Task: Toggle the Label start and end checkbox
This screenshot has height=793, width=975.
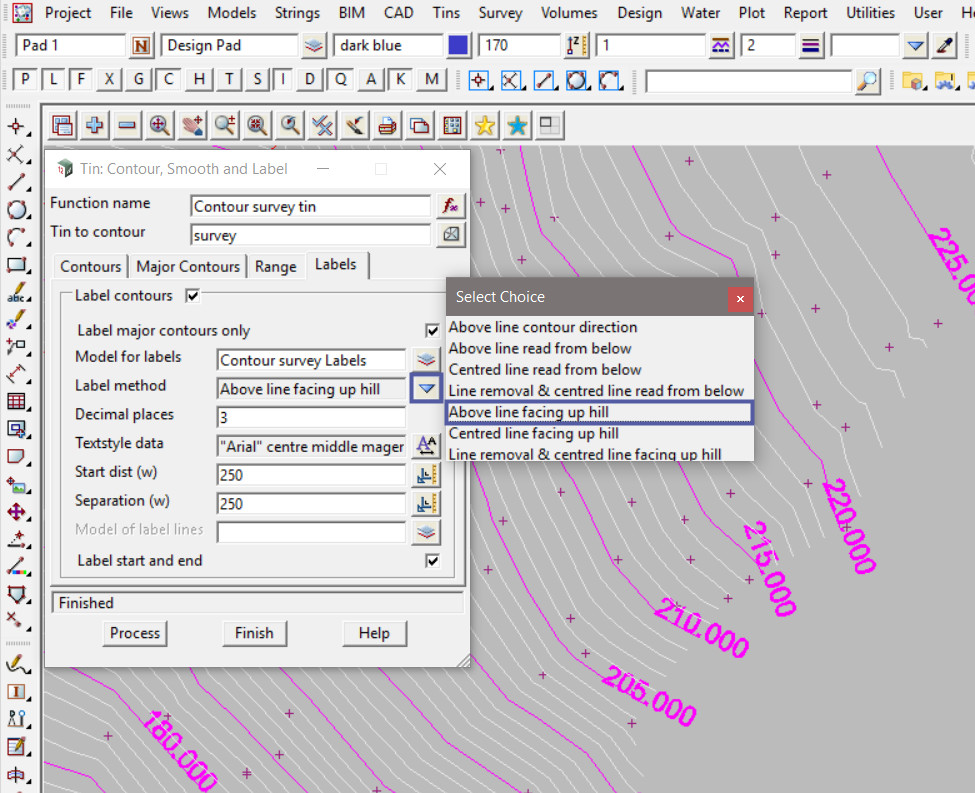Action: coord(432,561)
